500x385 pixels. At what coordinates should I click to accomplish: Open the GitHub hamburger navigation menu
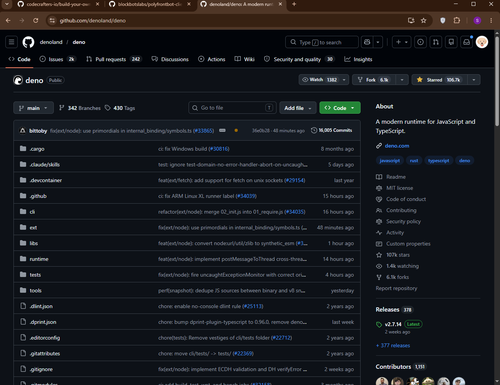point(12,42)
